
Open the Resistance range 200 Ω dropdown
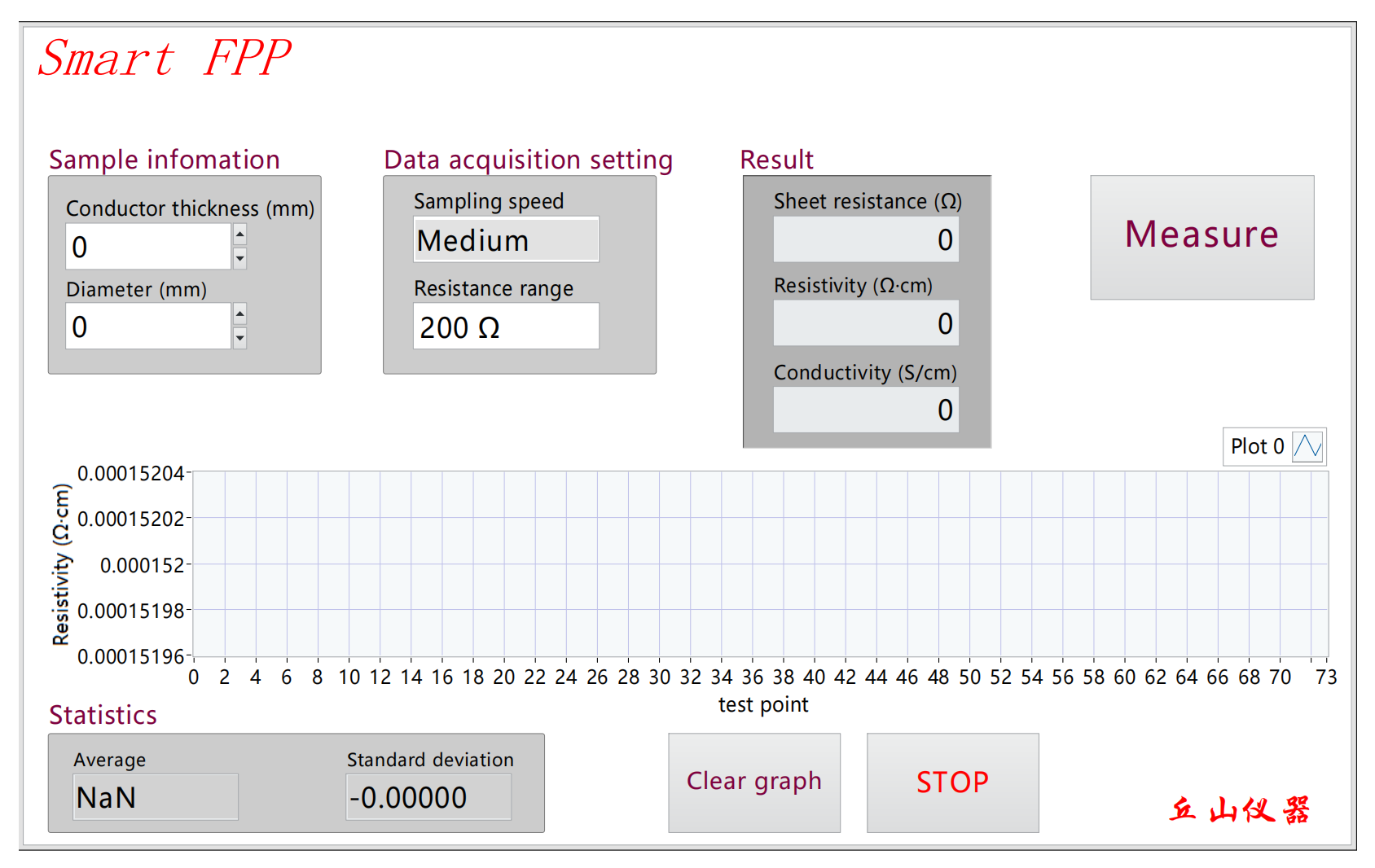coord(506,327)
